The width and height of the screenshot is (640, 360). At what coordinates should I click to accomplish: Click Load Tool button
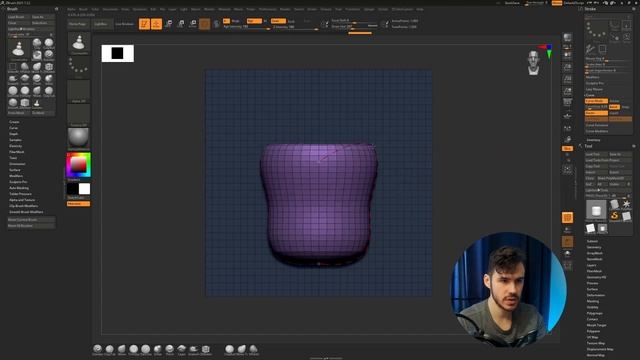(x=596, y=154)
